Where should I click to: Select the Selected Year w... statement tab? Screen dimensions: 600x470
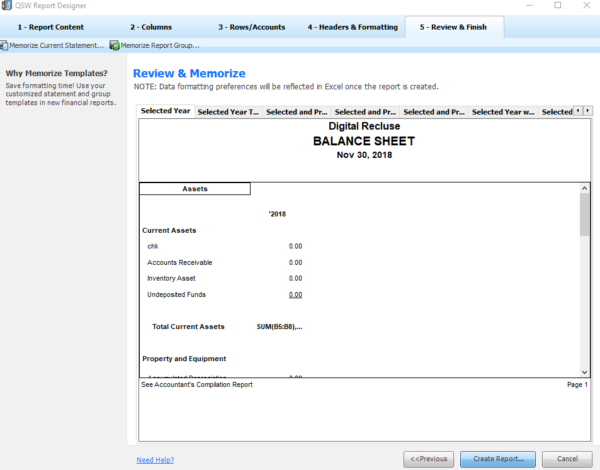(x=503, y=112)
